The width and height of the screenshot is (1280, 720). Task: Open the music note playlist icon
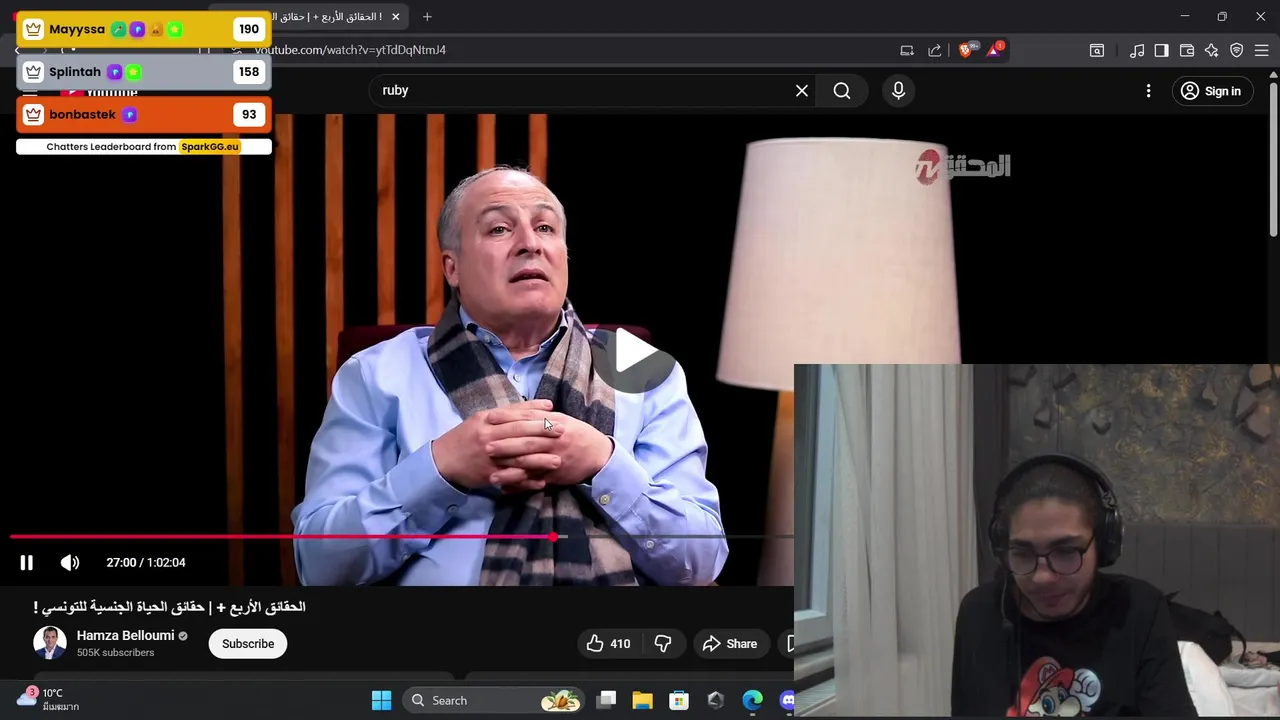[x=1137, y=50]
